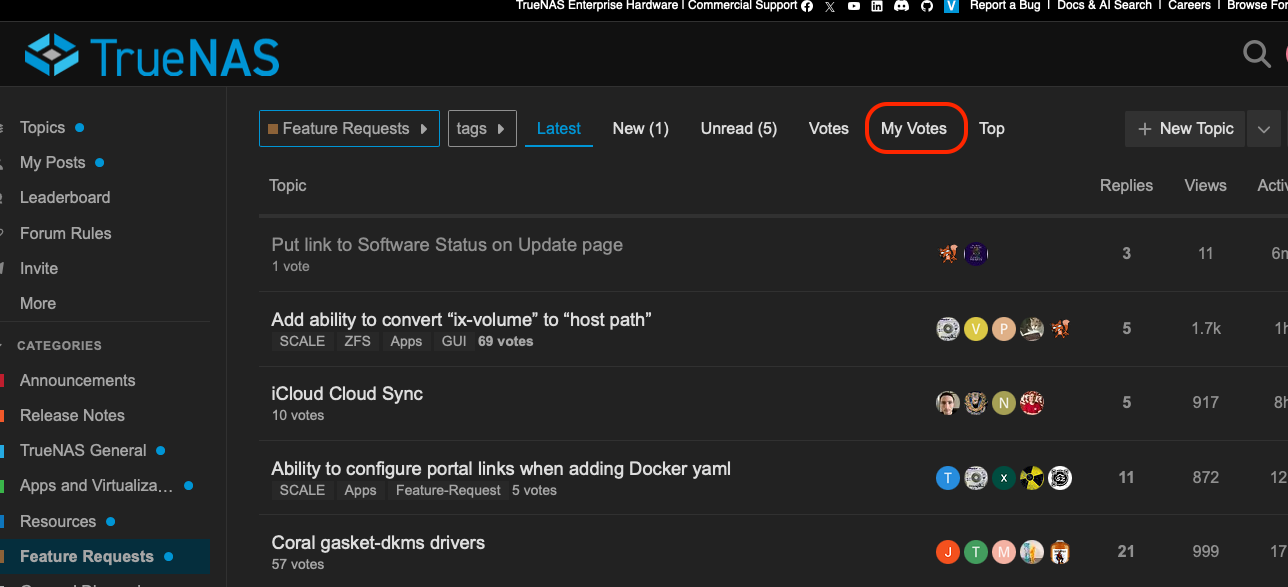Screen dimensions: 1288x587
Task: Open olive N avatar on iCloud topic
Action: (1004, 403)
